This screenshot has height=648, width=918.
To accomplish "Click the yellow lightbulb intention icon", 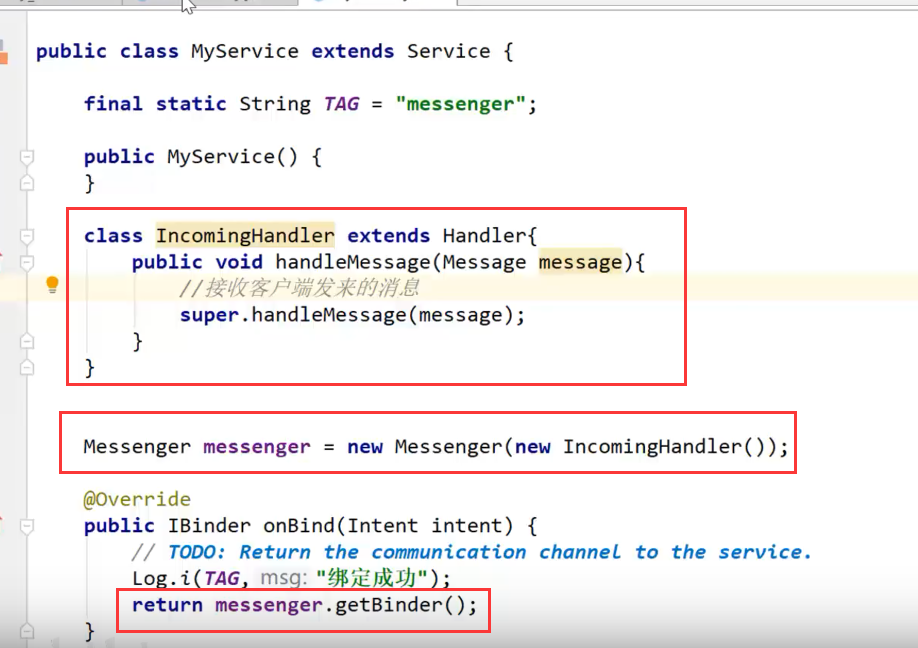I will tap(52, 284).
